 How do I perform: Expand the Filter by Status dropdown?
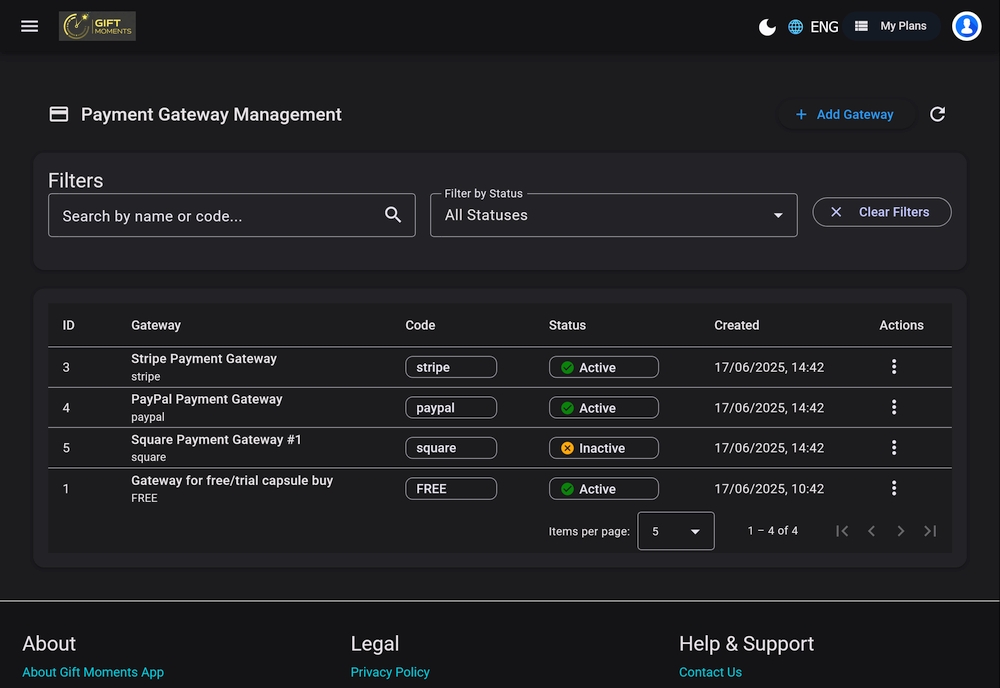[x=613, y=215]
